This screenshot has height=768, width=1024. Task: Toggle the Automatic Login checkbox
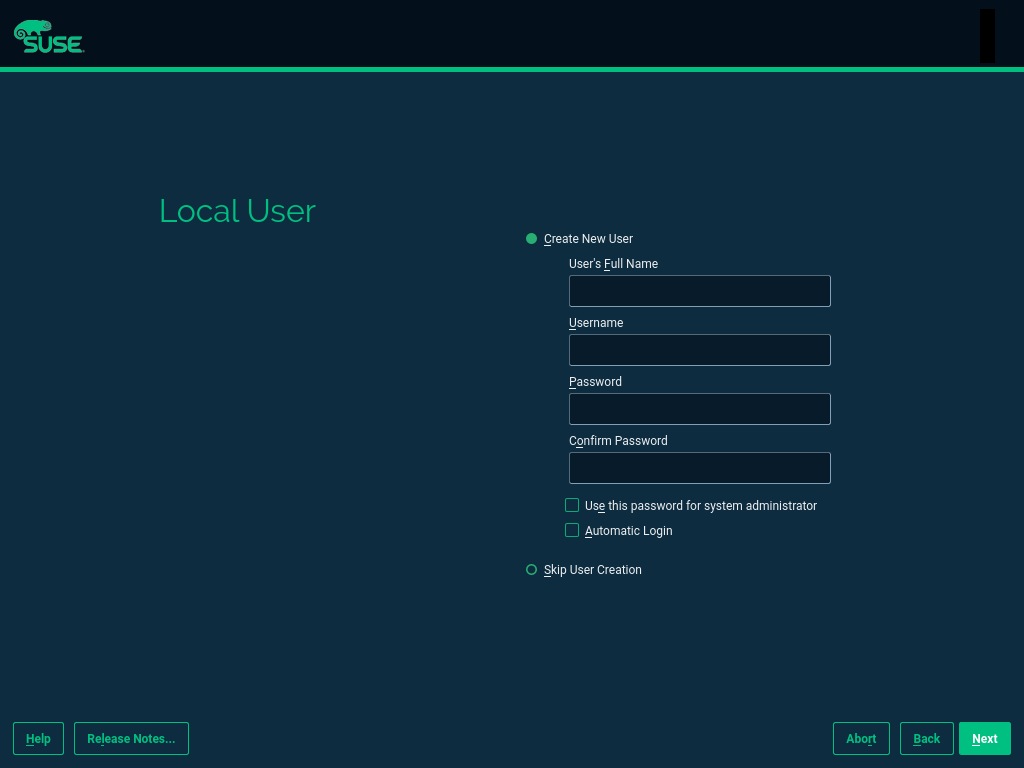[572, 531]
